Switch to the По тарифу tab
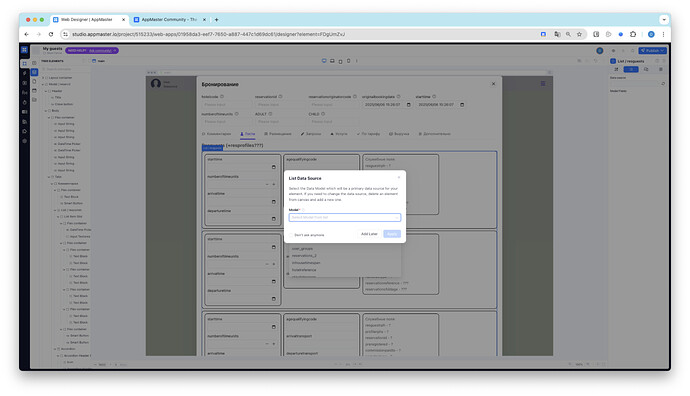This screenshot has height=396, width=690. pyautogui.click(x=368, y=134)
